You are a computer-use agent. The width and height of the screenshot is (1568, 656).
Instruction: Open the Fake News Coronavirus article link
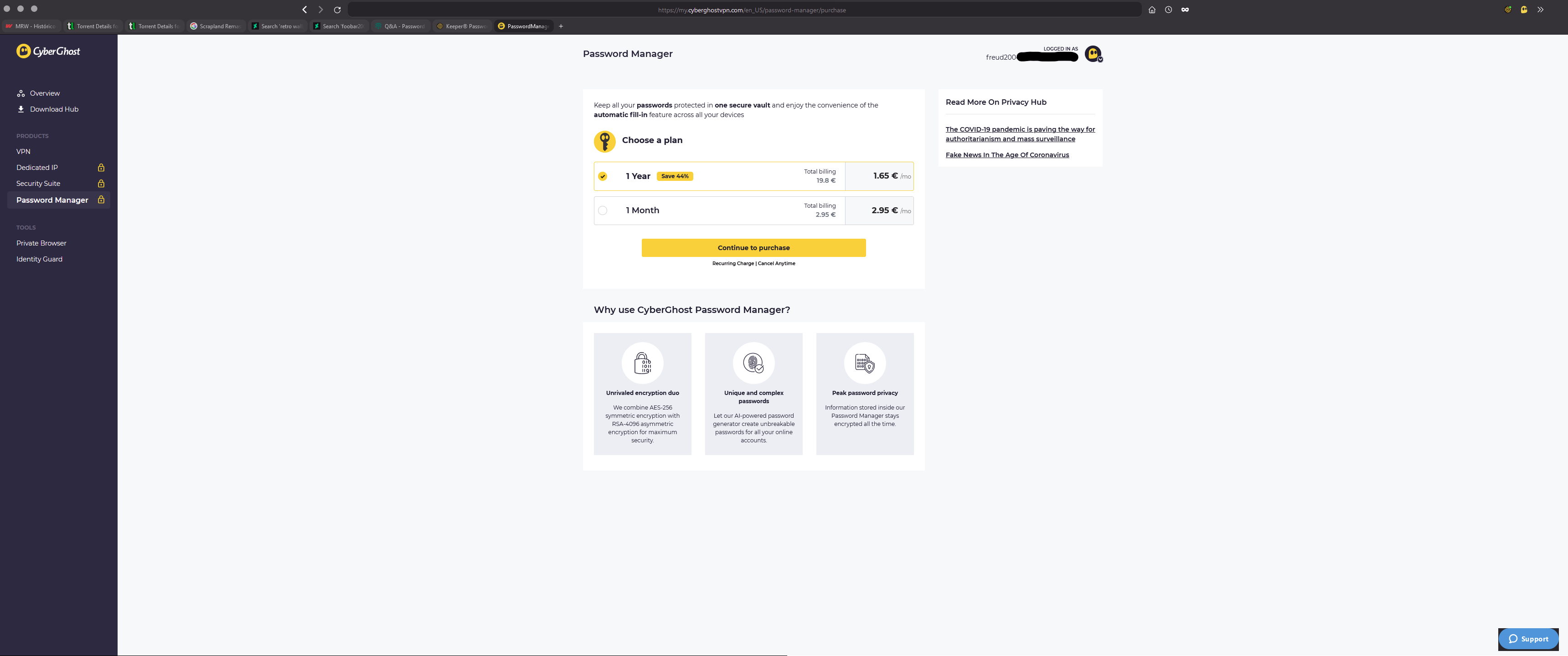coord(1007,155)
